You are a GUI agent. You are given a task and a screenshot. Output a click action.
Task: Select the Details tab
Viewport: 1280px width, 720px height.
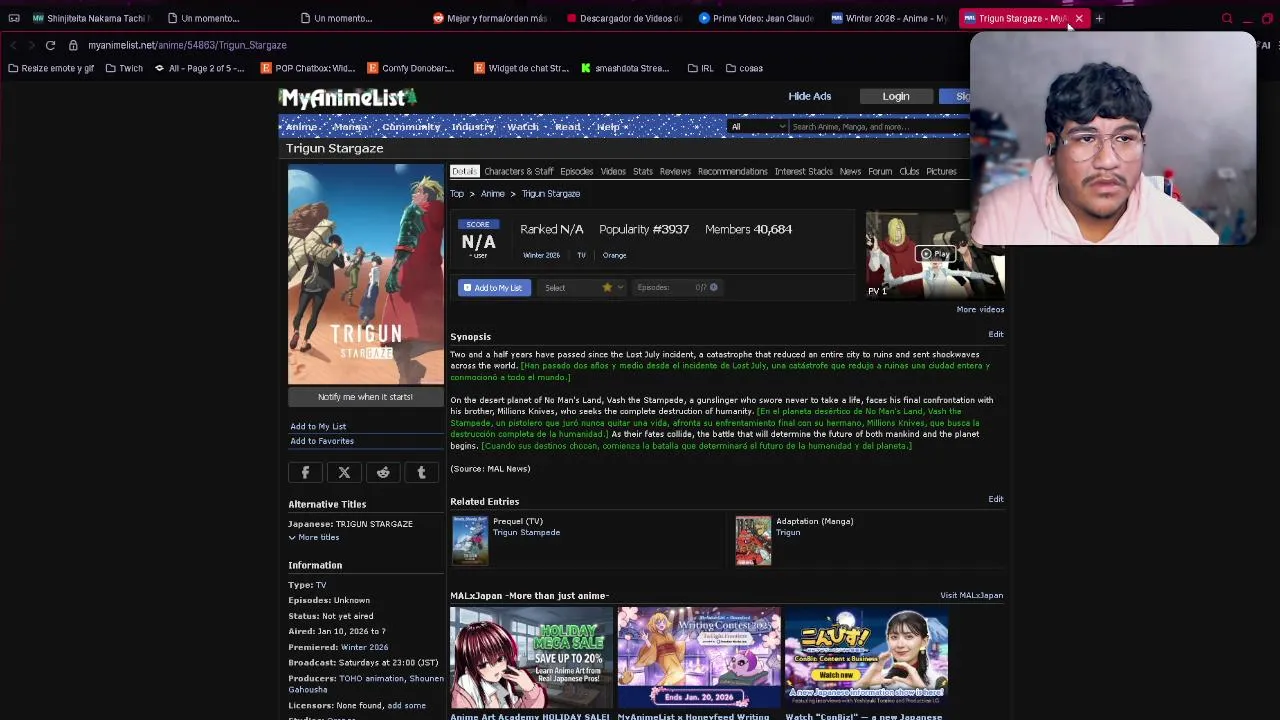pos(465,171)
